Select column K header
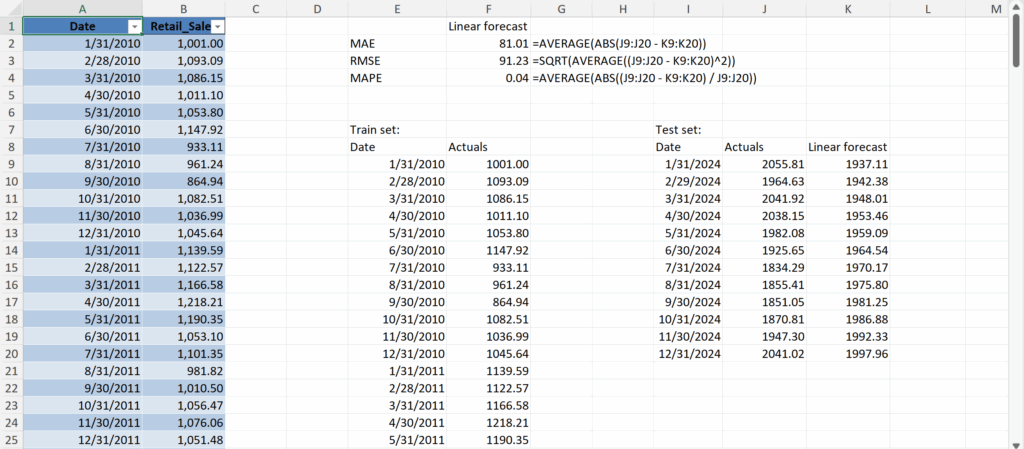The image size is (1024, 449). [848, 9]
